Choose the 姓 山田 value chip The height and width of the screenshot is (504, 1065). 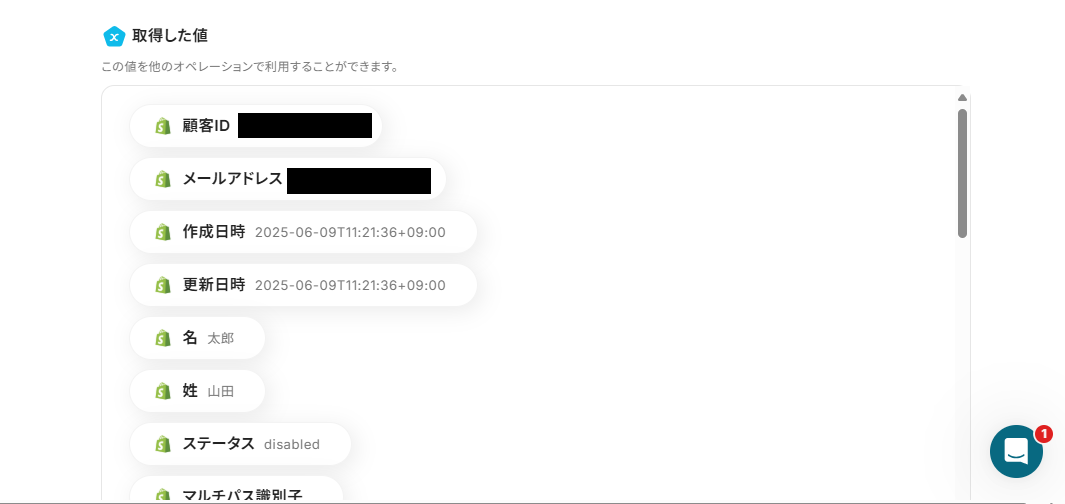(197, 391)
